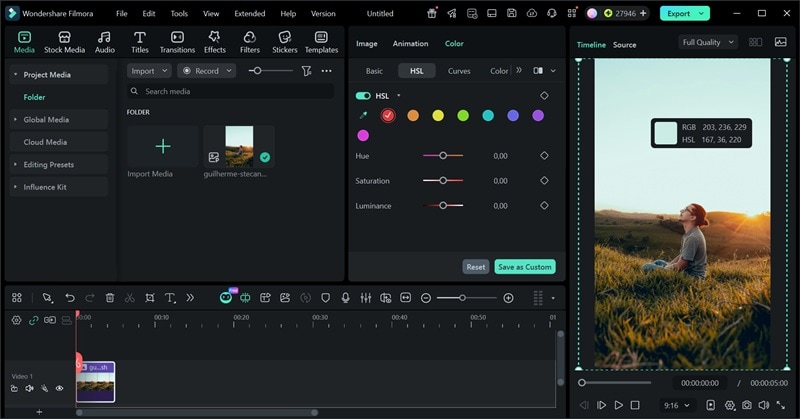800x419 pixels.
Task: Delete clip using trash icon
Action: [x=110, y=298]
